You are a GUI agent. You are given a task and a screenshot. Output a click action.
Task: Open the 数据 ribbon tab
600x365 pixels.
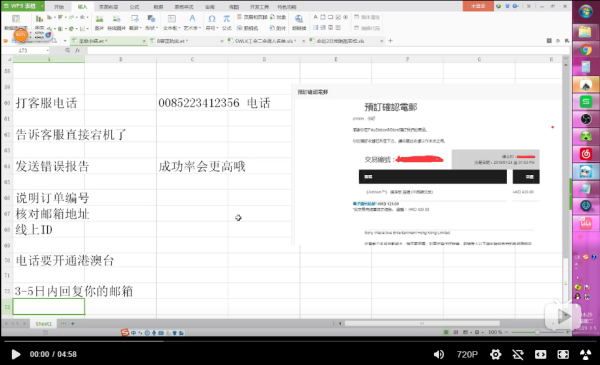click(x=158, y=7)
